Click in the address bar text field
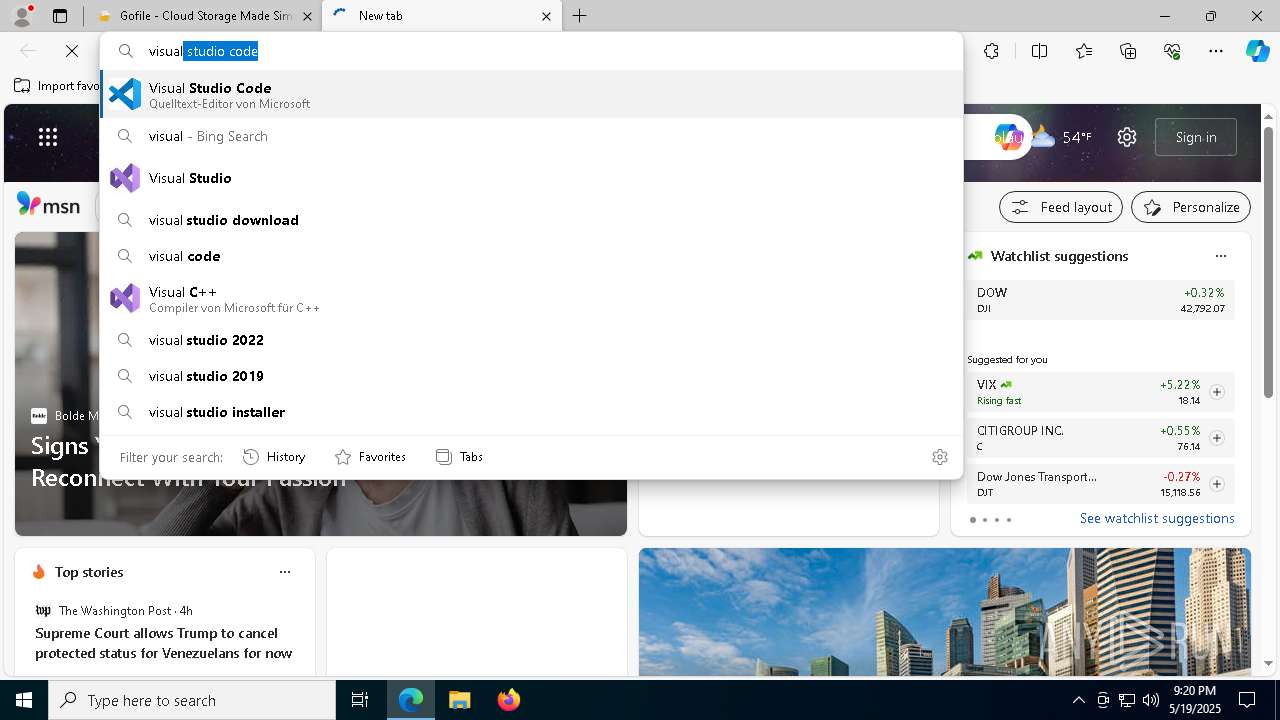The image size is (1280, 720). (x=531, y=51)
